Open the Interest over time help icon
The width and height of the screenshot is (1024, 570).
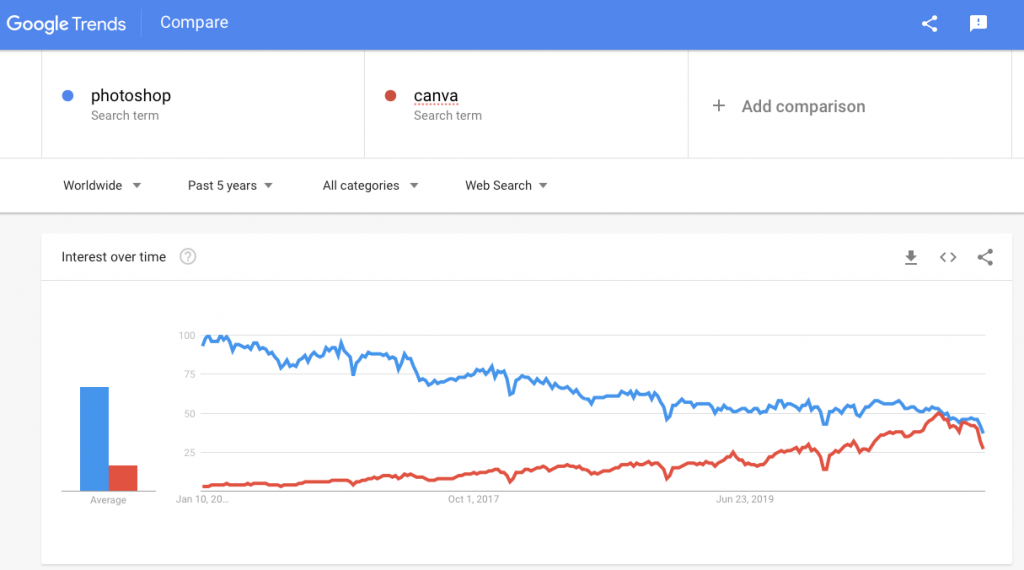pos(188,257)
